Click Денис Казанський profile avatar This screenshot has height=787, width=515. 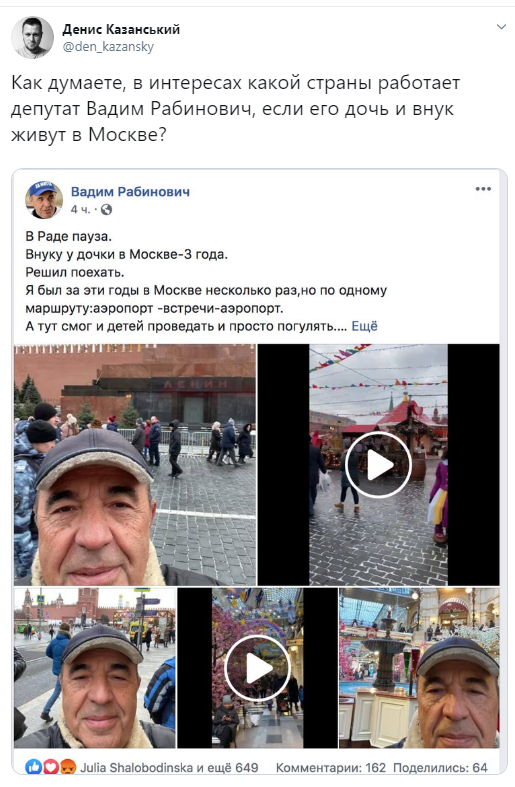click(x=33, y=38)
